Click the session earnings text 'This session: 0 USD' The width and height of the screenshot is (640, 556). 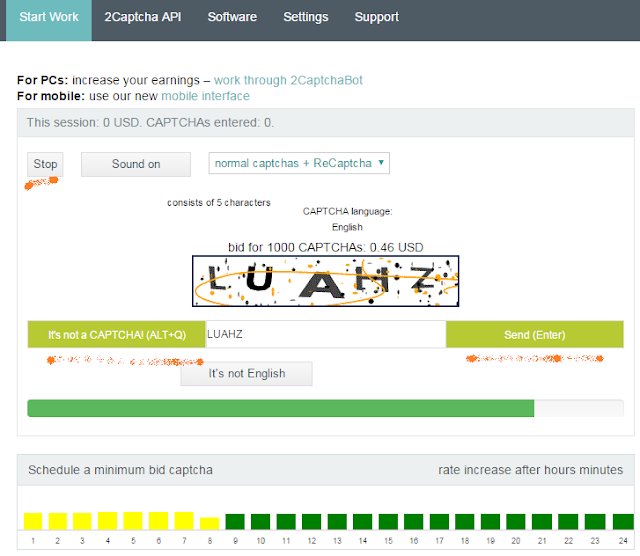[83, 122]
